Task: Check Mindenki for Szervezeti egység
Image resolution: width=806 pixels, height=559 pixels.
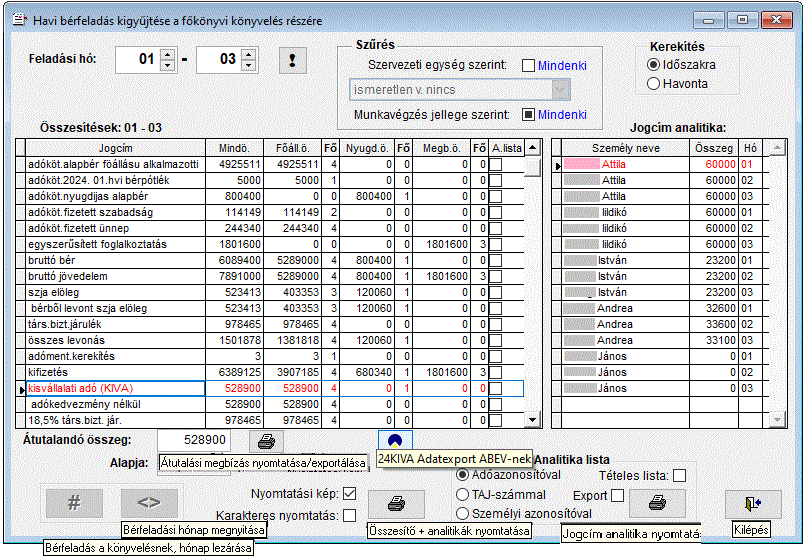Action: click(529, 66)
